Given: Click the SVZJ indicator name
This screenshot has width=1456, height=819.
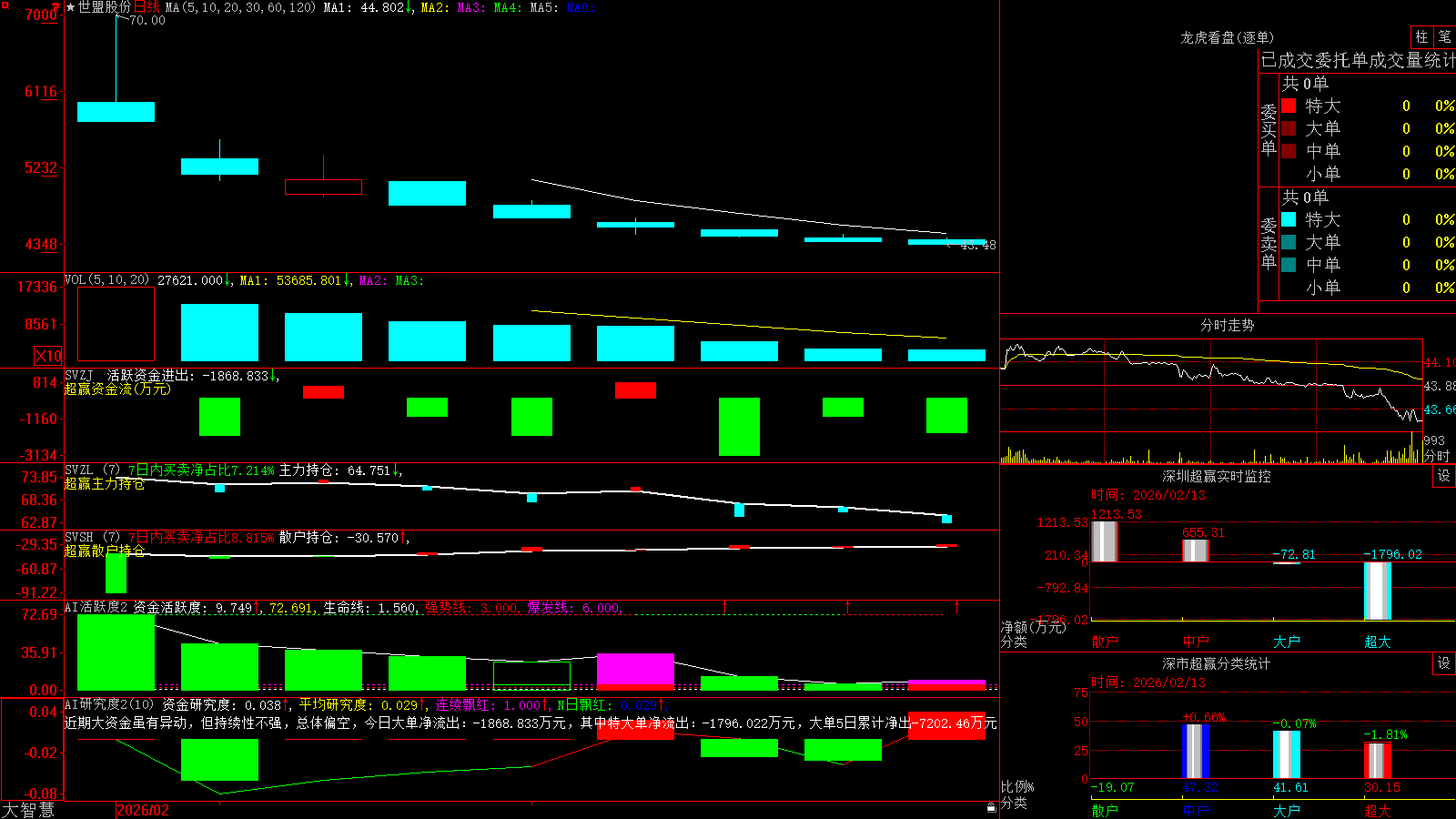Looking at the screenshot, I should (x=79, y=375).
